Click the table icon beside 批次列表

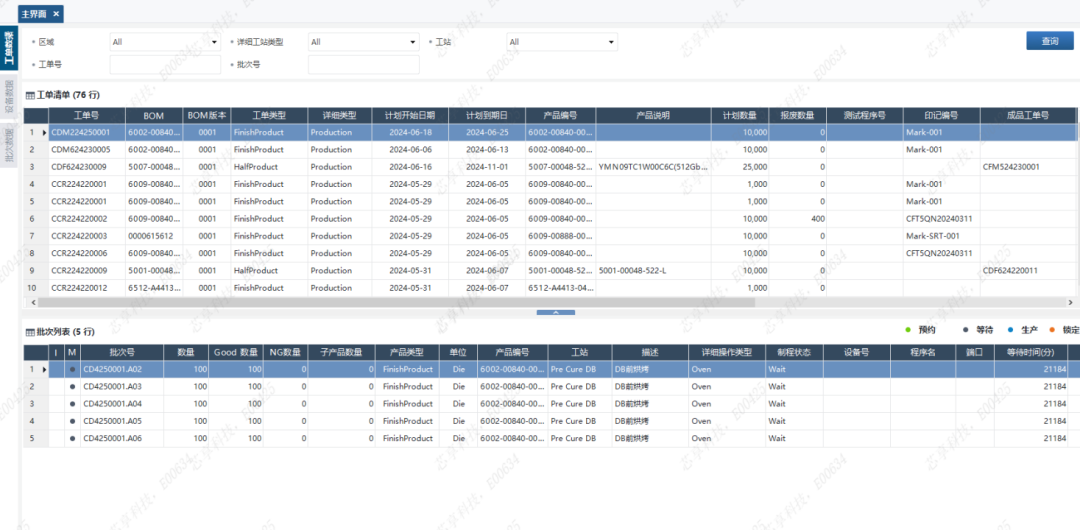(30, 332)
